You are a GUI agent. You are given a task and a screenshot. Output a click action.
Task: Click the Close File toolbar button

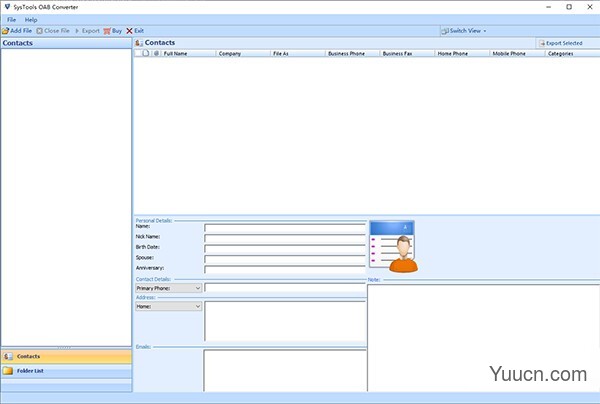click(53, 31)
